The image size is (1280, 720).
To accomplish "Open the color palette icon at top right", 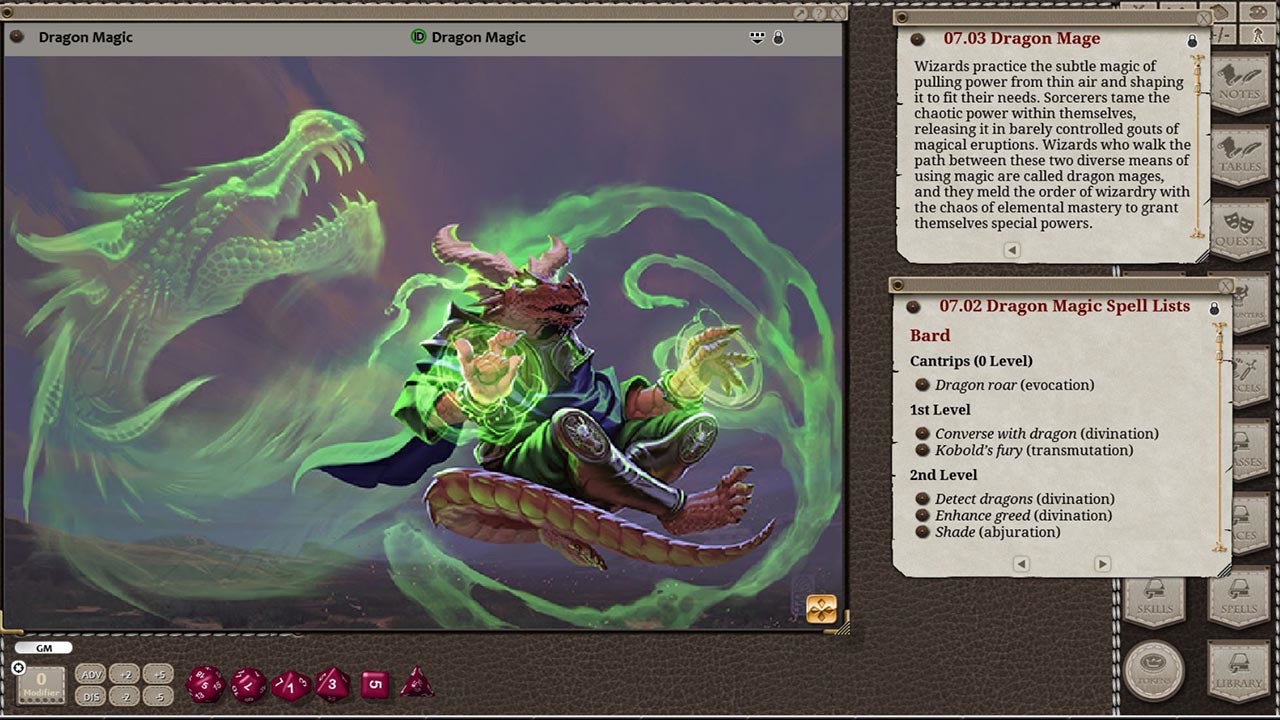I will point(1258,12).
